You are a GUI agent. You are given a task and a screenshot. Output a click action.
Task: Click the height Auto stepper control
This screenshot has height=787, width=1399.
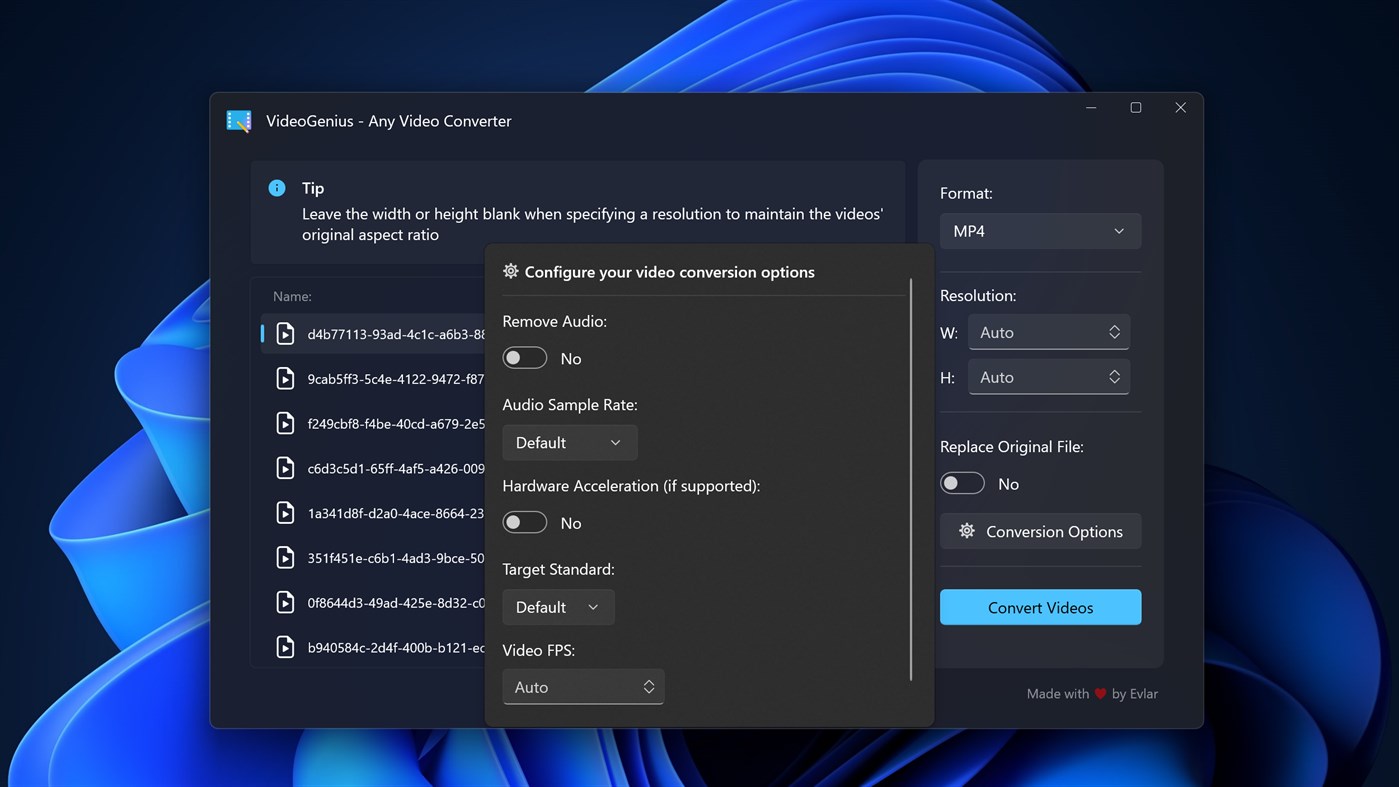point(1114,377)
